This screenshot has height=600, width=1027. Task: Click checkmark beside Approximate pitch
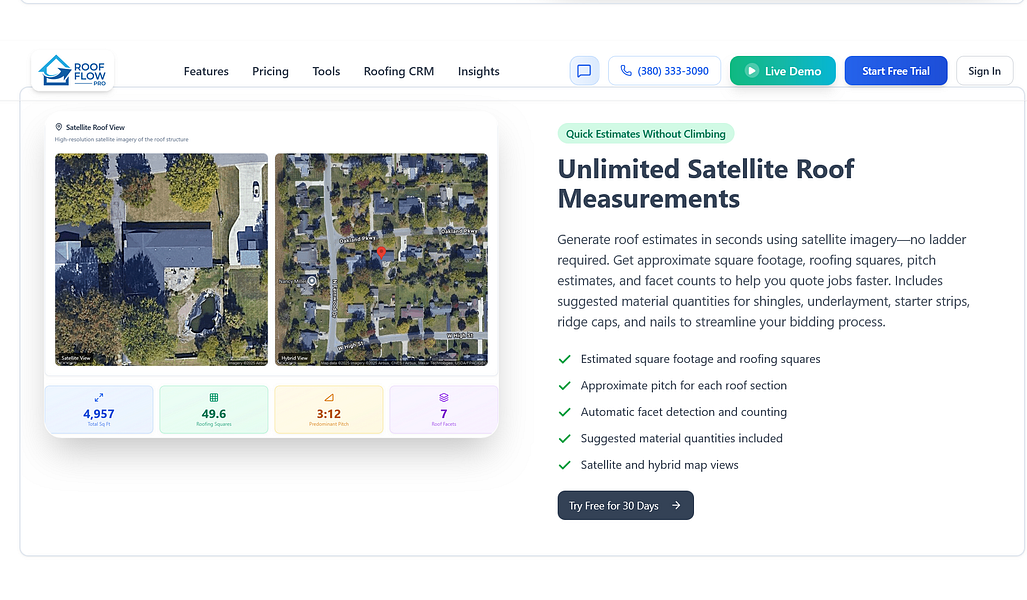[x=564, y=385]
